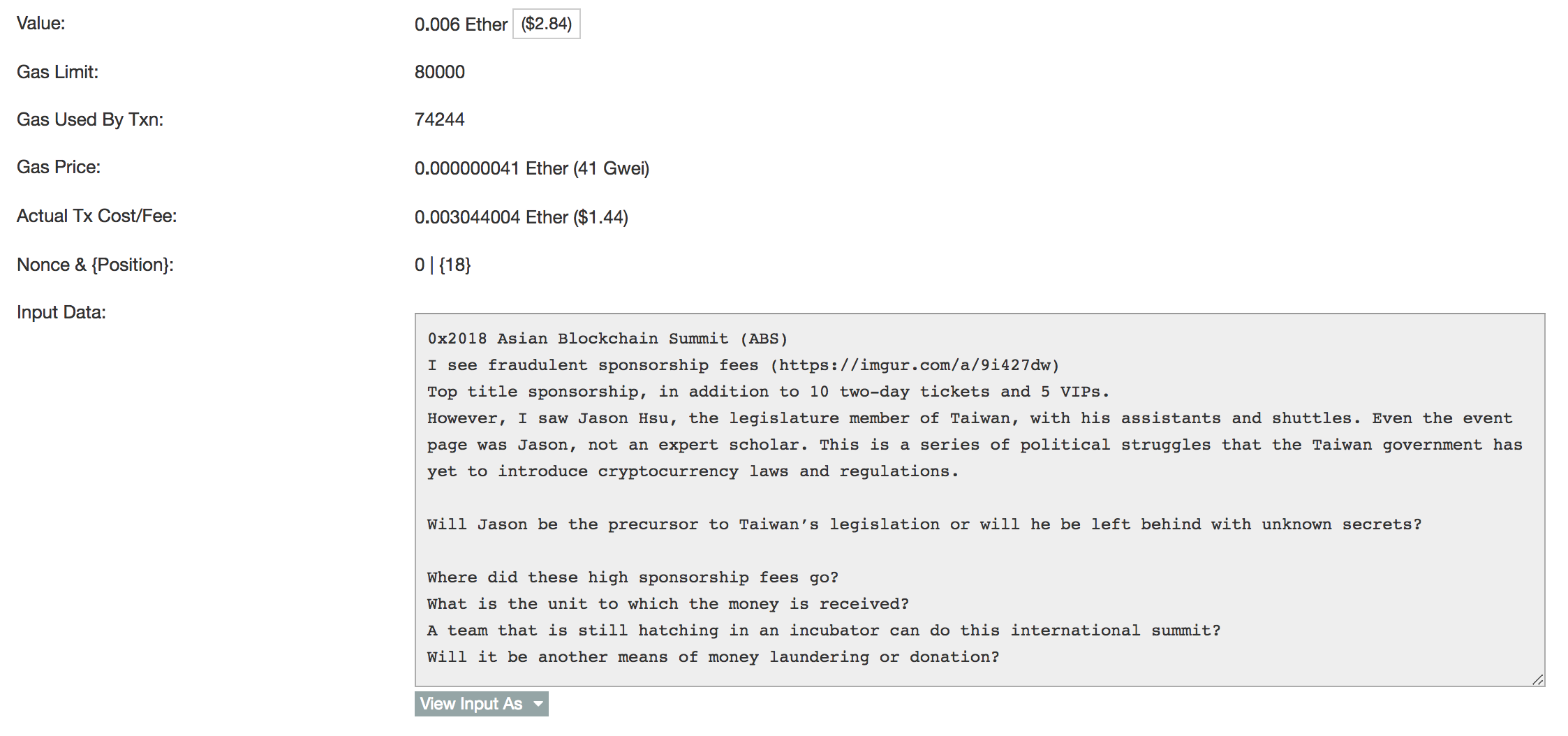Click the textarea resize handle in the corner
Image resolution: width=1568 pixels, height=736 pixels.
[x=1537, y=679]
